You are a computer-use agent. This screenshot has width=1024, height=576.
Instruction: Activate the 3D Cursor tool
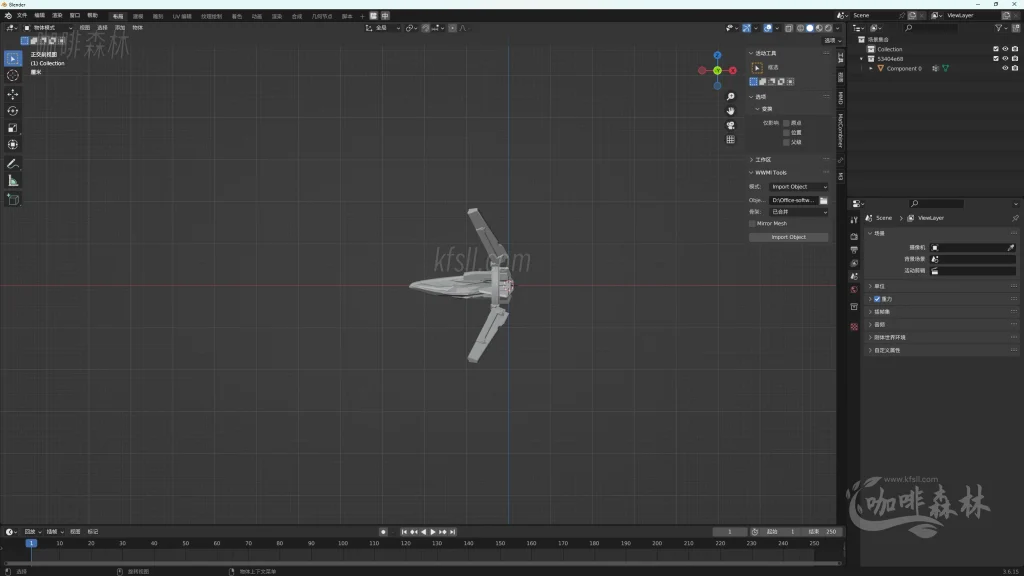click(13, 75)
